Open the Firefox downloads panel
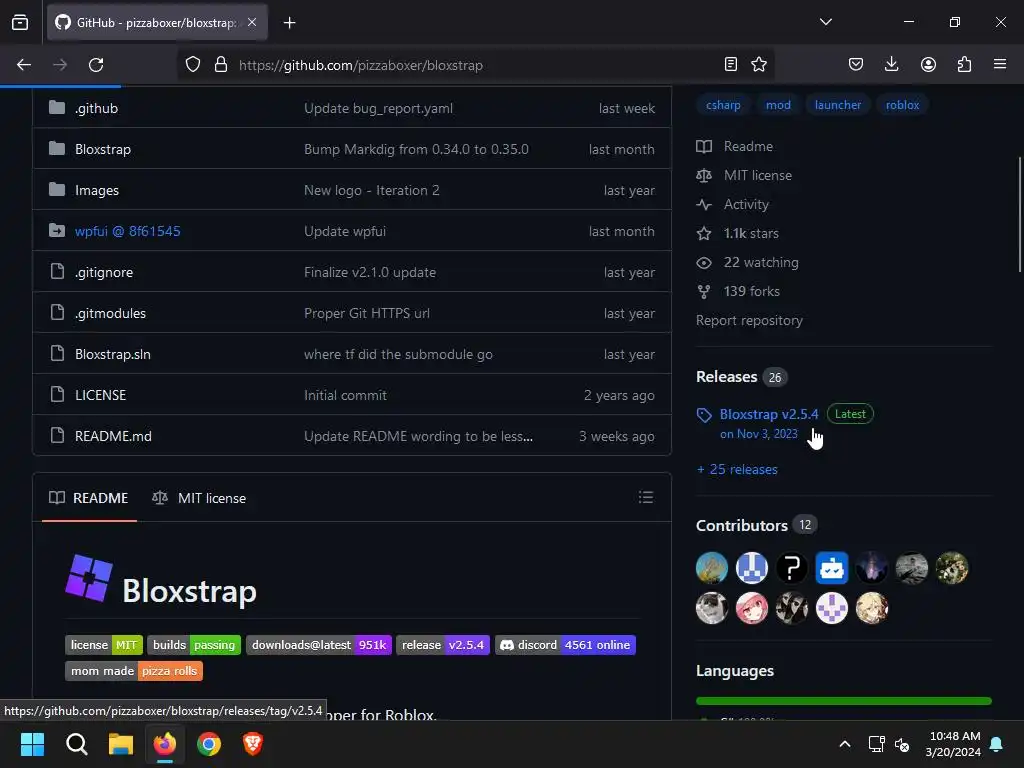 click(891, 64)
